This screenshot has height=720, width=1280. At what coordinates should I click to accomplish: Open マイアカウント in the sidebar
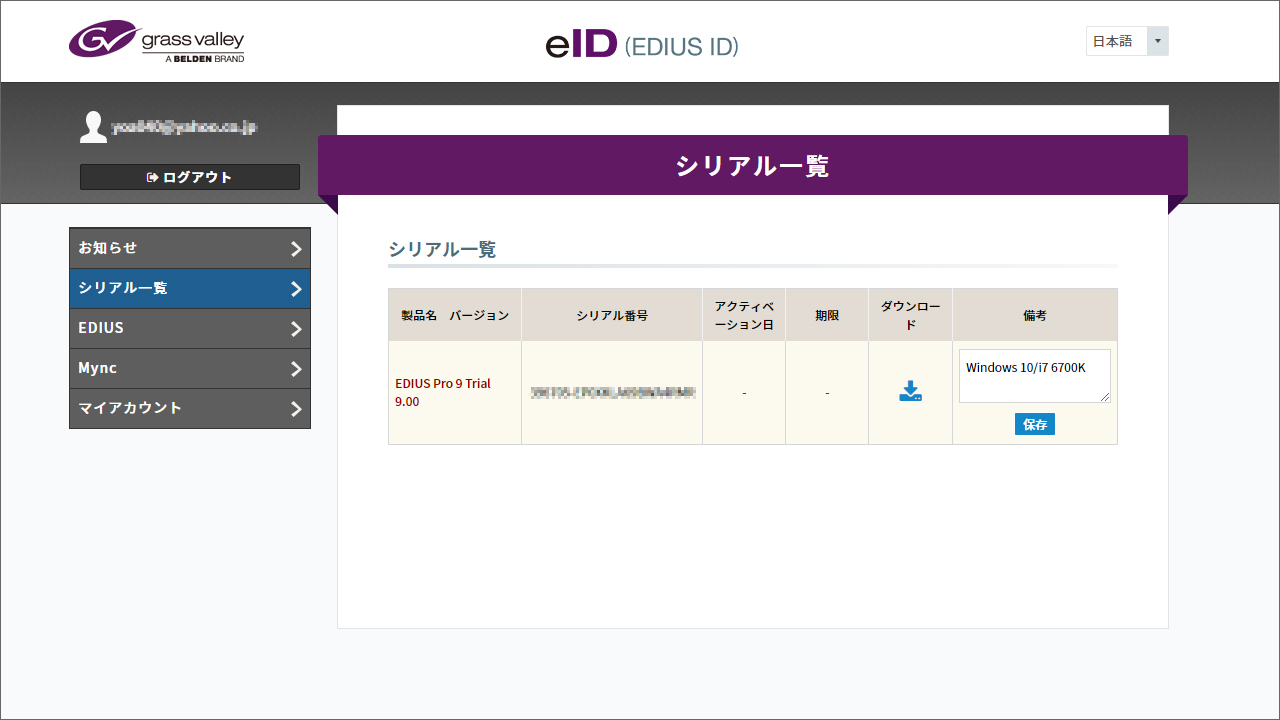coord(190,408)
